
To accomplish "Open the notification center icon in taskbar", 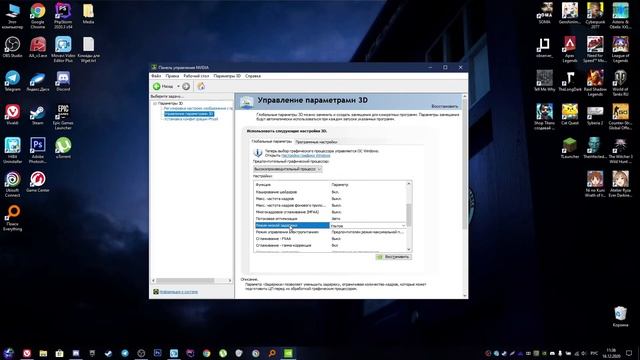I will [629, 353].
